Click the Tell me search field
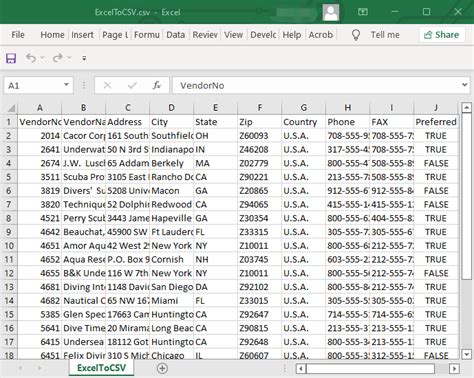Viewport: 474px width, 378px height. point(385,35)
